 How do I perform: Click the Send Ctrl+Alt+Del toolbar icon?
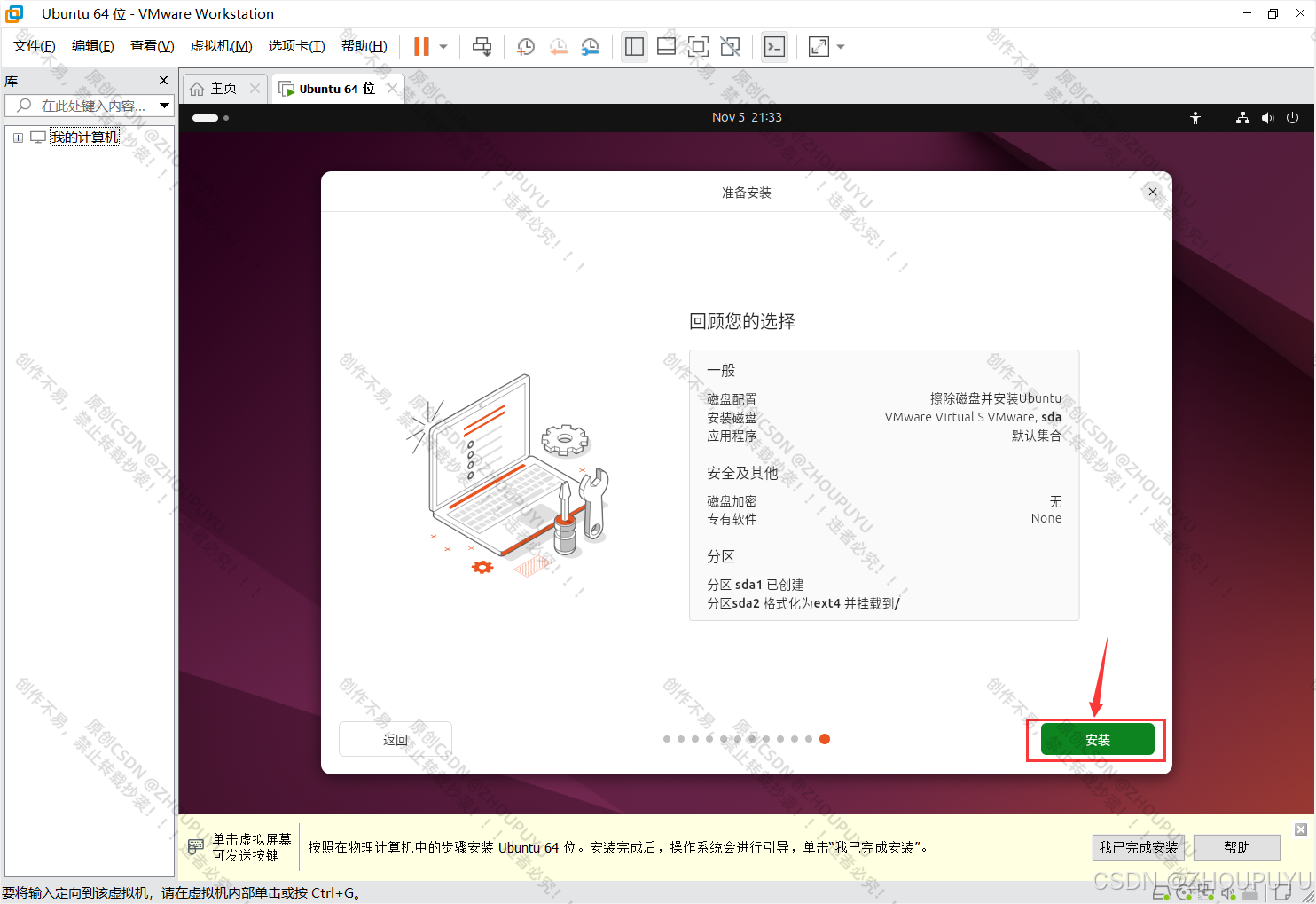tap(482, 47)
